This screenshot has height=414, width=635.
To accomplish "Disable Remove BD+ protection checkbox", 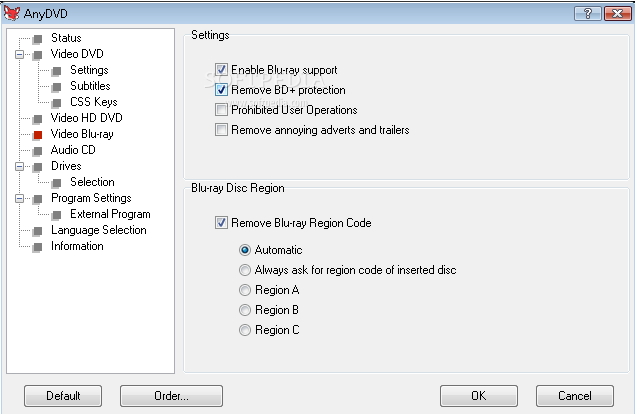I will click(221, 90).
